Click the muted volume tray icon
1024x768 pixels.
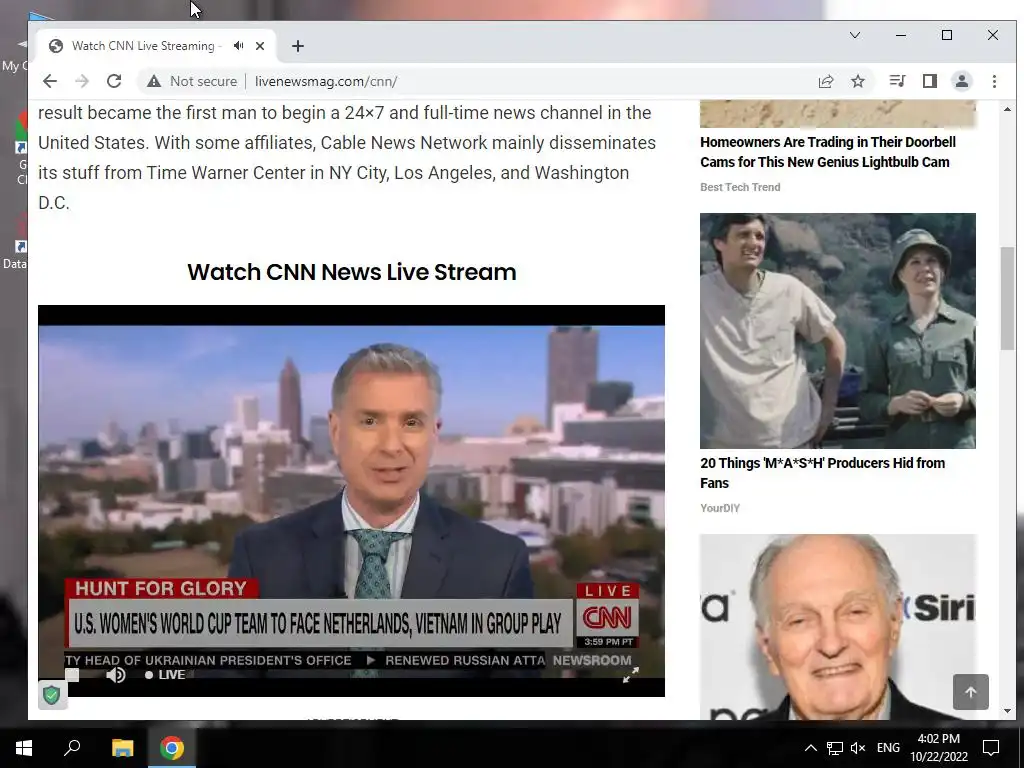(858, 748)
